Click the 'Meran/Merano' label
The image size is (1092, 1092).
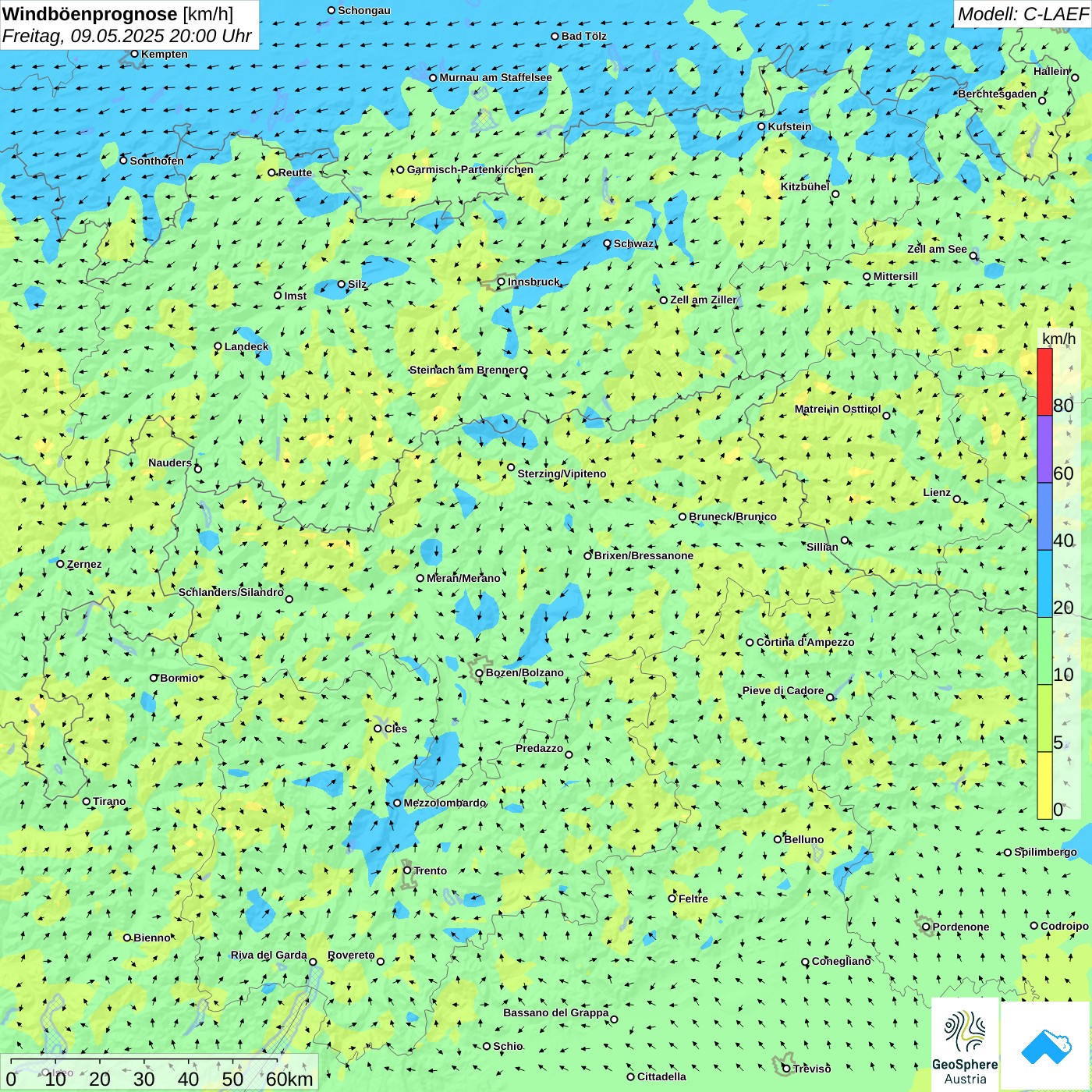tap(463, 578)
